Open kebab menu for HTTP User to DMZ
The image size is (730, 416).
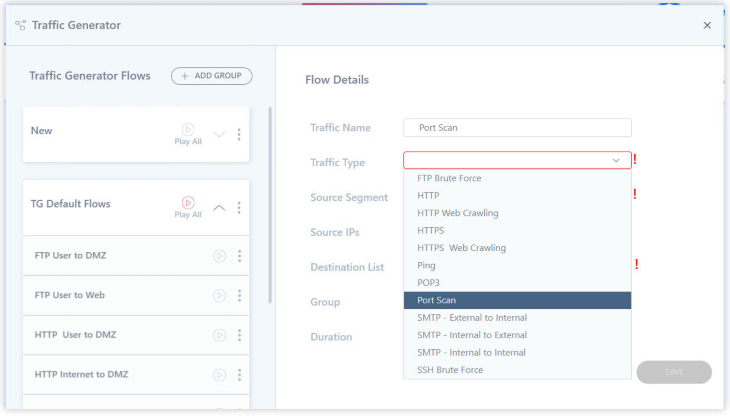click(239, 335)
